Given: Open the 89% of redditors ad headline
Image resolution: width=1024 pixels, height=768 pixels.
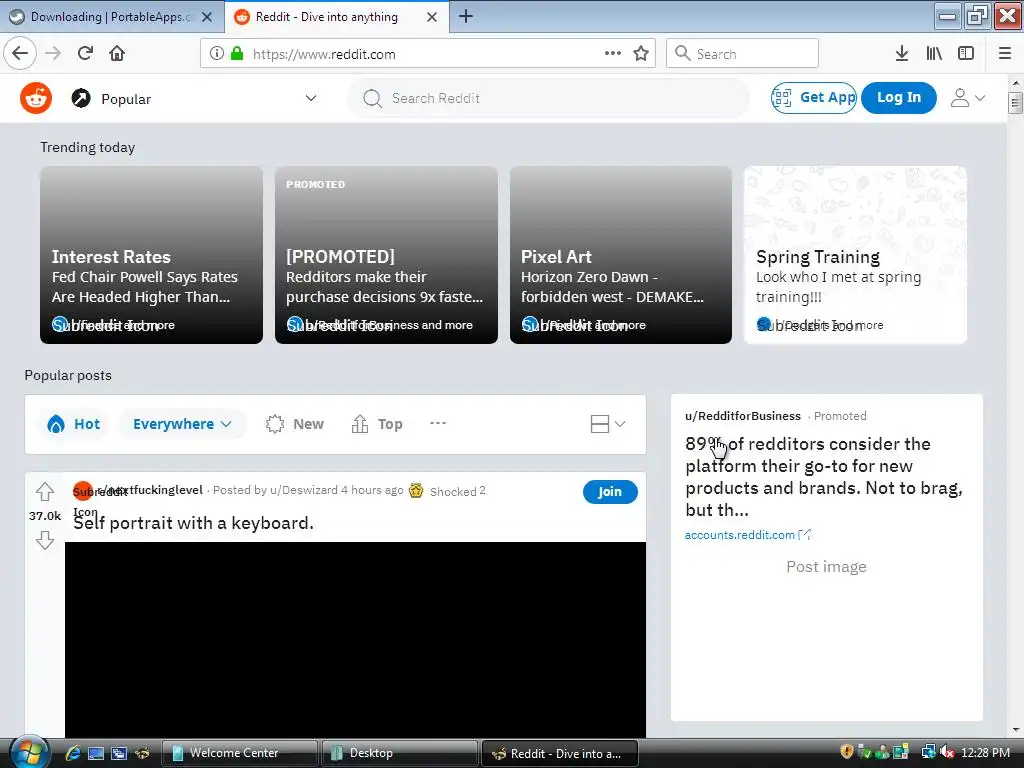Looking at the screenshot, I should [823, 477].
